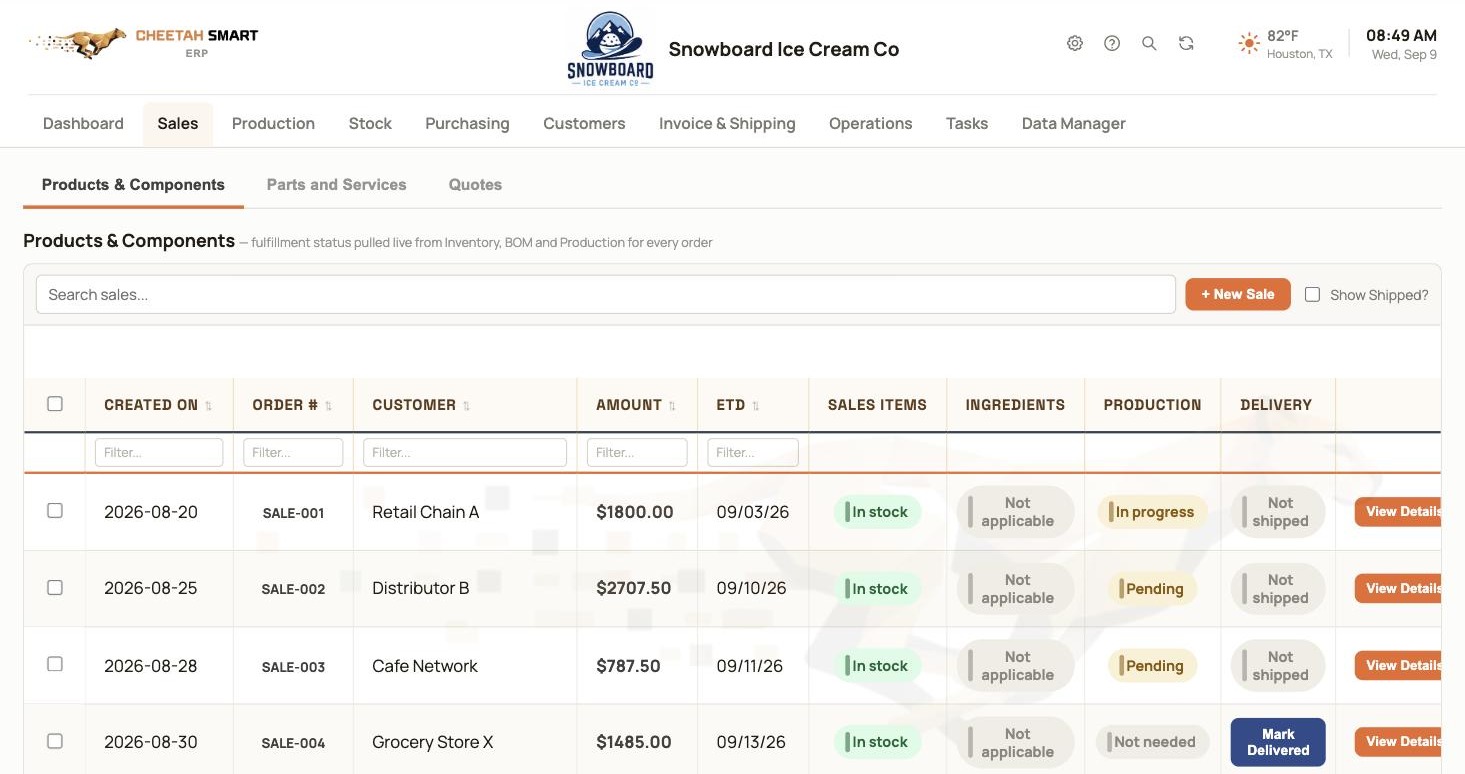The width and height of the screenshot is (1465, 774).
Task: Click Pending production status for Distributor B
Action: click(x=1152, y=589)
